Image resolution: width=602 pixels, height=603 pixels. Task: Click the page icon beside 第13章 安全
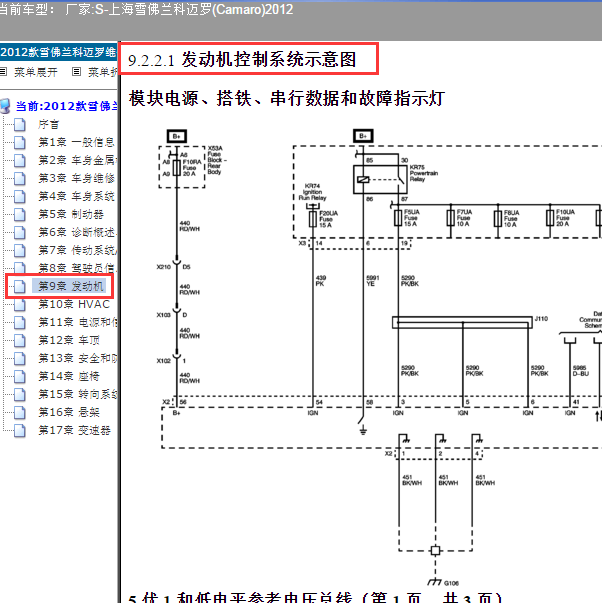tap(20, 358)
